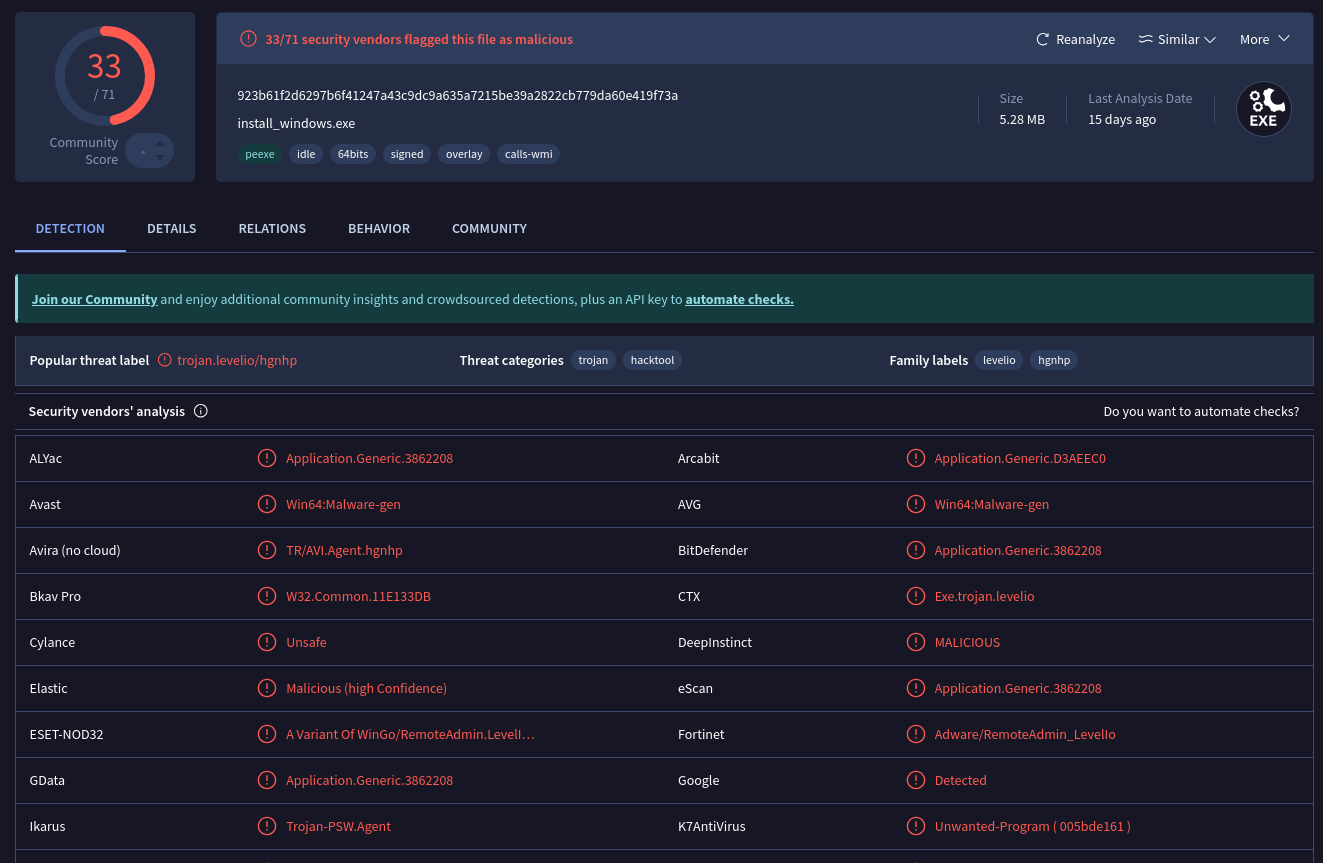Click info icon next to Security vendors' analysis

pyautogui.click(x=201, y=411)
